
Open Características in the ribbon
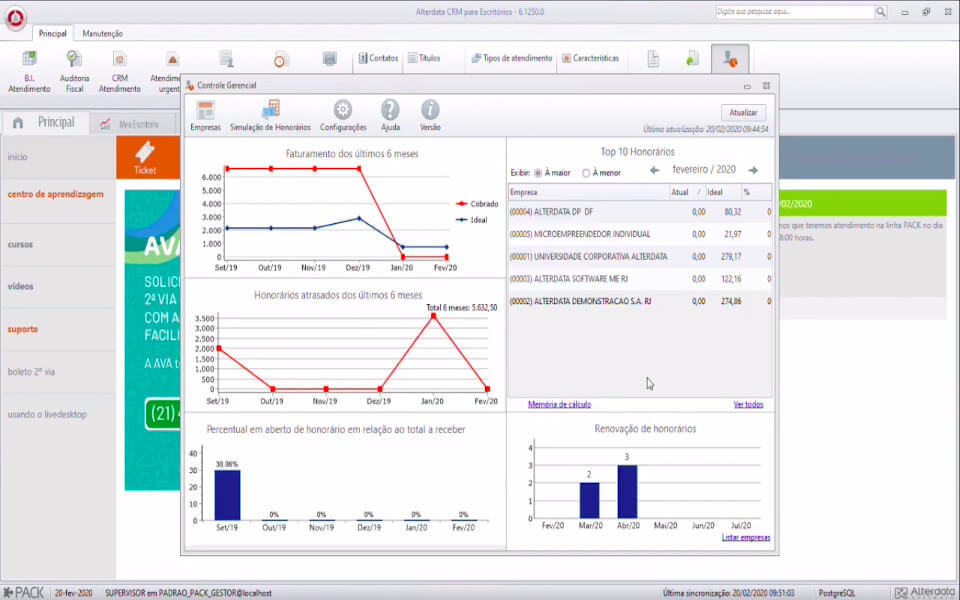click(591, 58)
